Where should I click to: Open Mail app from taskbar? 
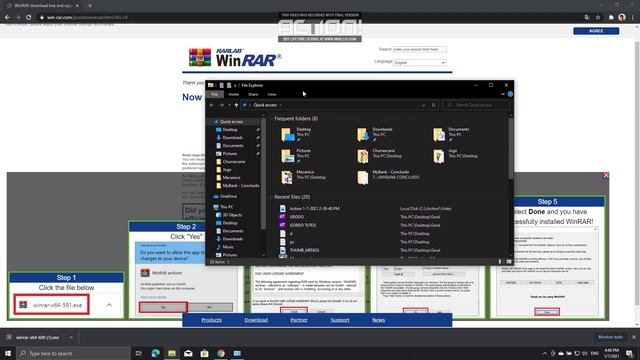pyautogui.click(x=188, y=353)
